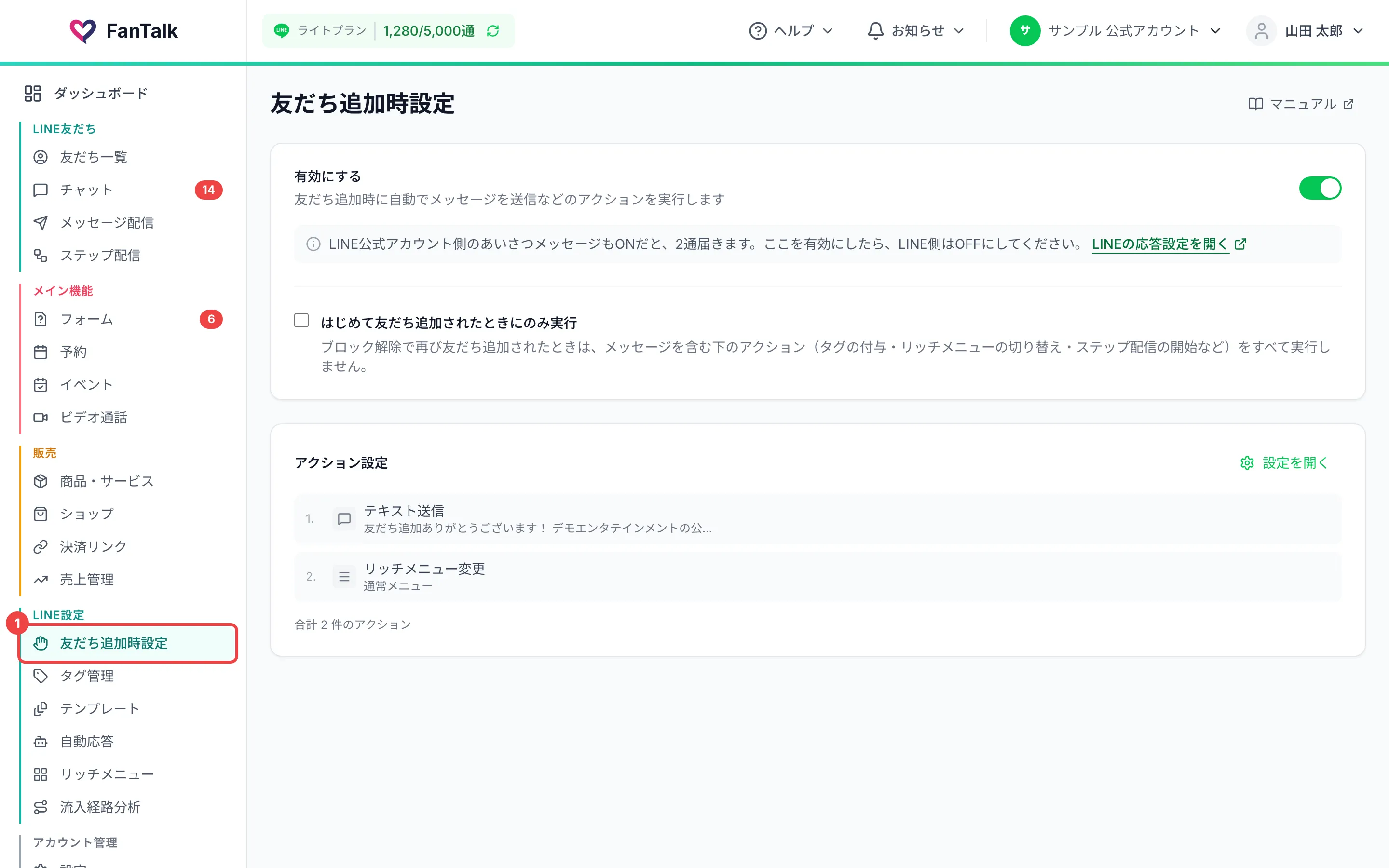Image resolution: width=1389 pixels, height=868 pixels.
Task: Click the リッチメニュー grid icon
Action: pos(40,774)
